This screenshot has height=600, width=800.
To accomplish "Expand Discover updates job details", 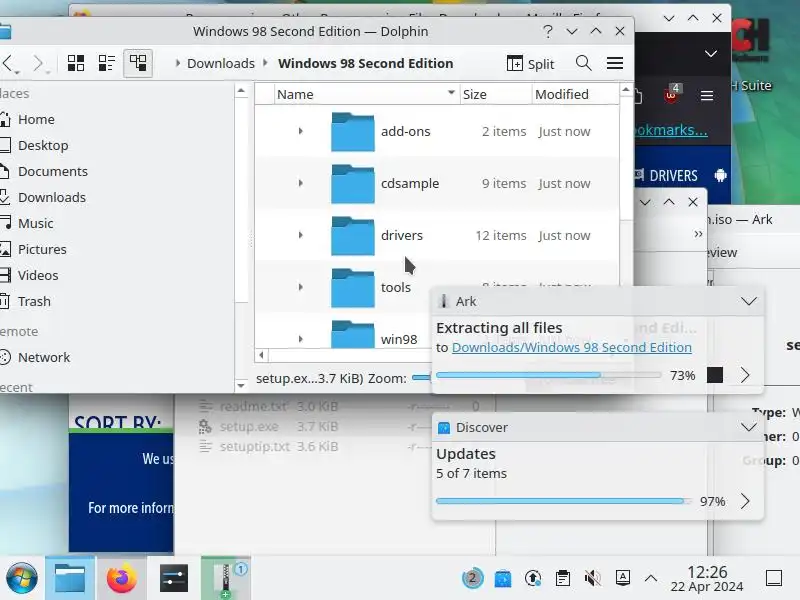I will [745, 501].
